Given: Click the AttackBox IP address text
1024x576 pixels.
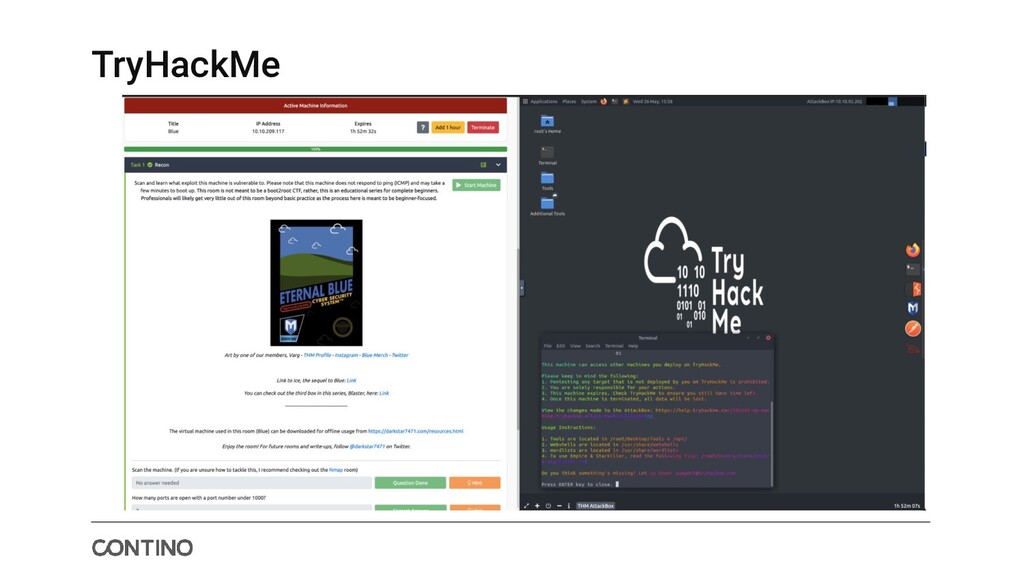Looking at the screenshot, I should pyautogui.click(x=834, y=101).
